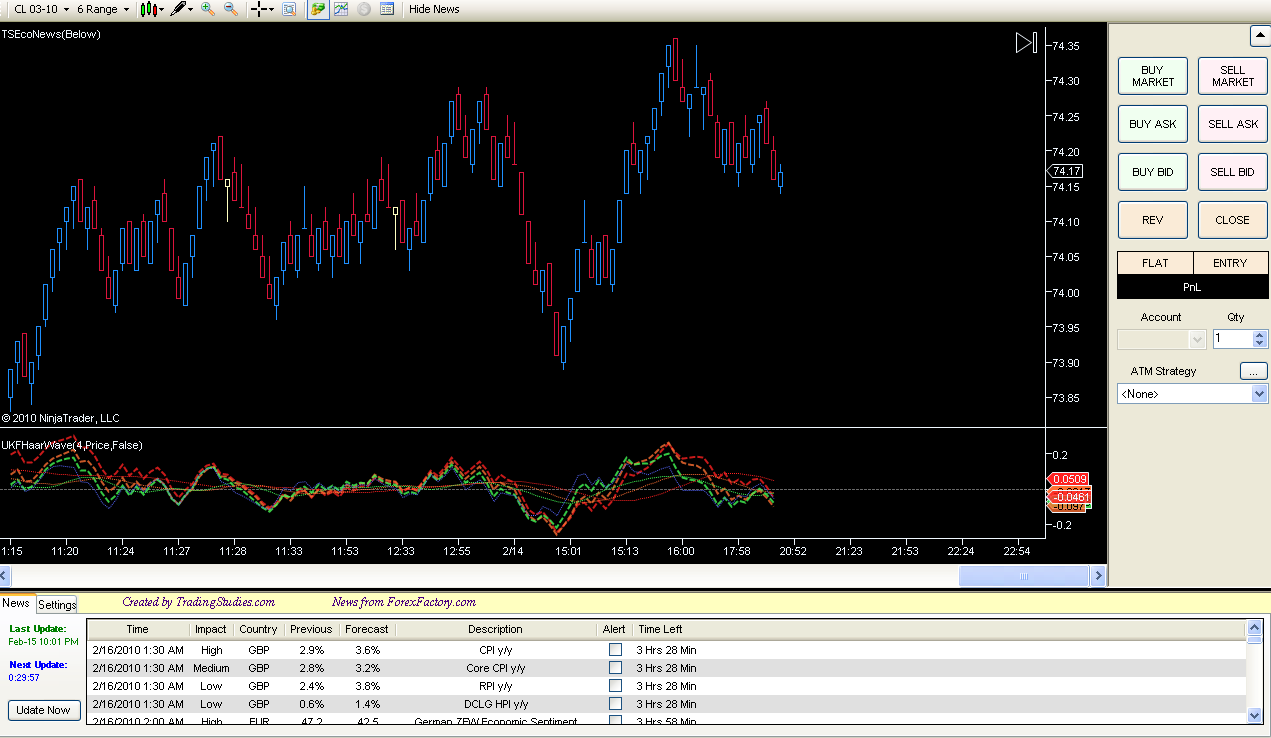Click the CLOSE position button
This screenshot has width=1271, height=738.
[1233, 220]
